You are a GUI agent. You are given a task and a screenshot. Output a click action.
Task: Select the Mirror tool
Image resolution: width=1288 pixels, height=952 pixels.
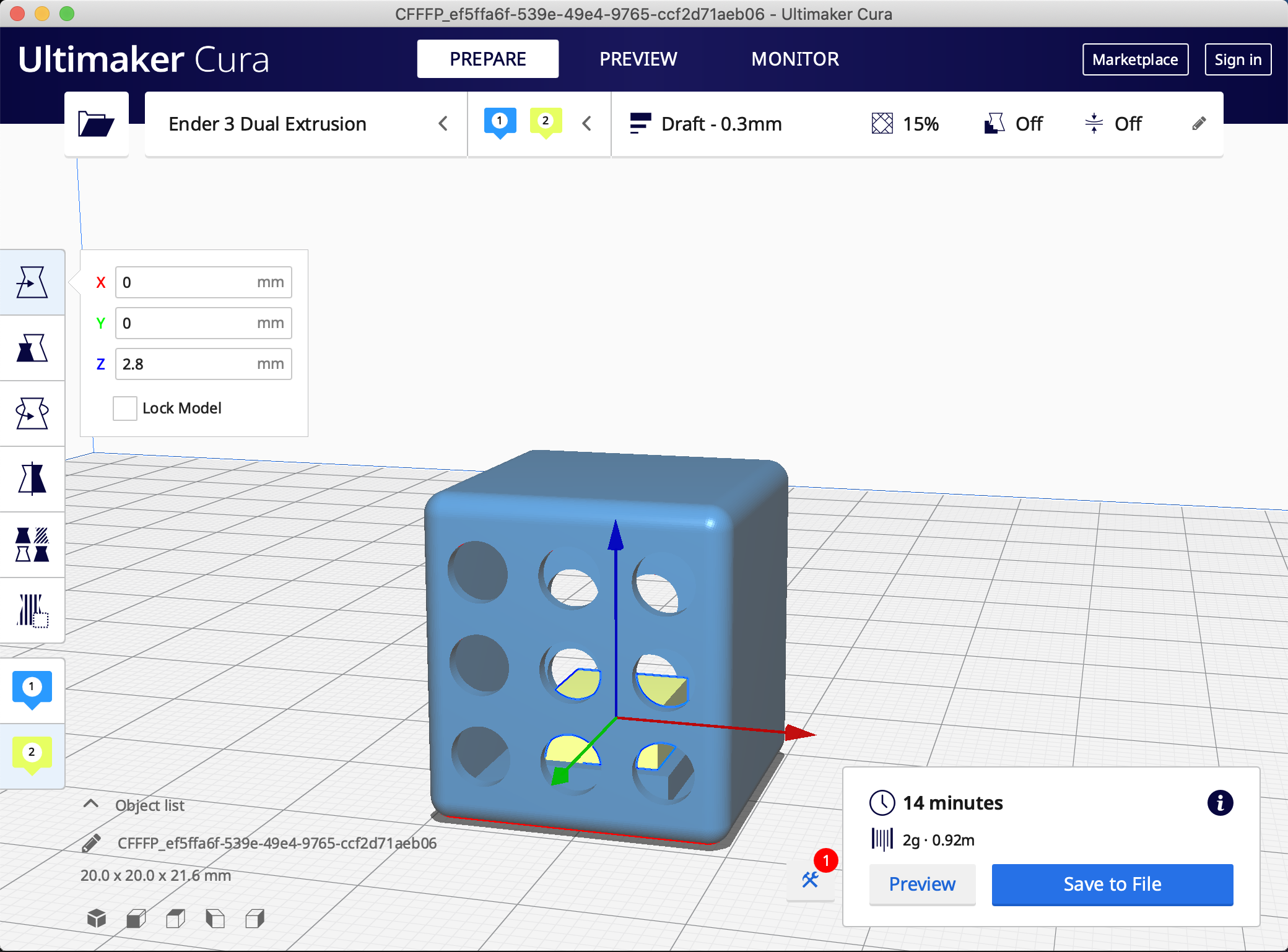point(32,480)
